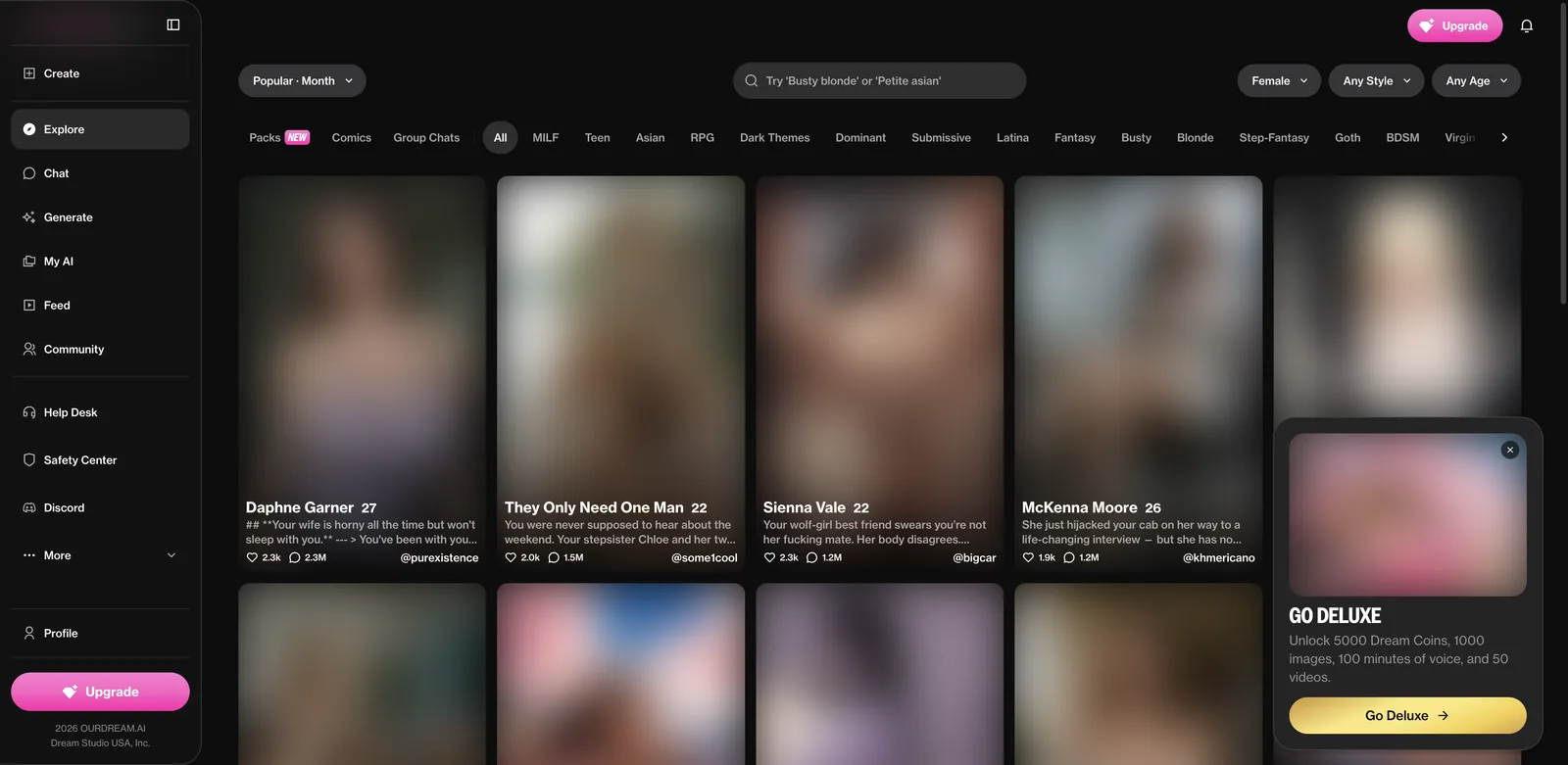Click the character search field
1568x765 pixels.
pos(879,81)
